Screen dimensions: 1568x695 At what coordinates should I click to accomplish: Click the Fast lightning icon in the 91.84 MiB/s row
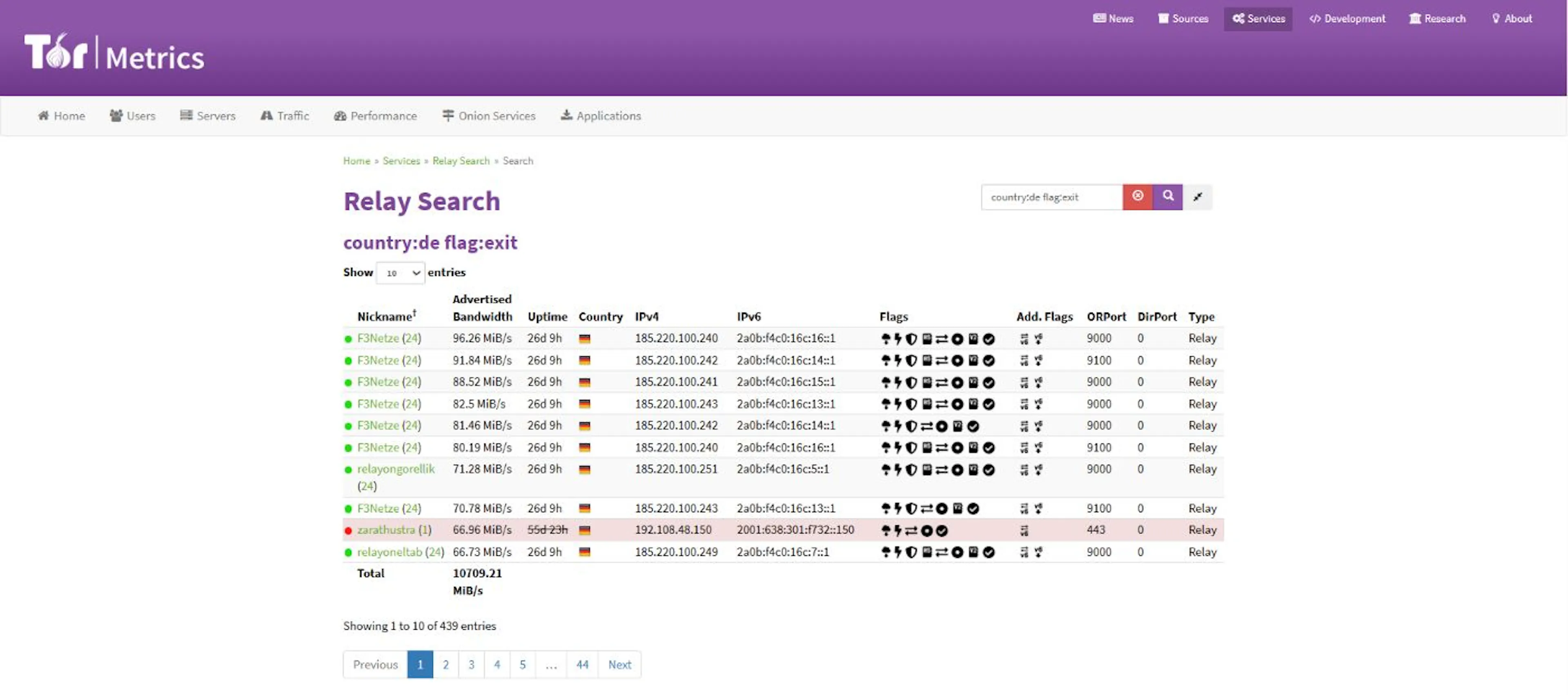pos(897,361)
